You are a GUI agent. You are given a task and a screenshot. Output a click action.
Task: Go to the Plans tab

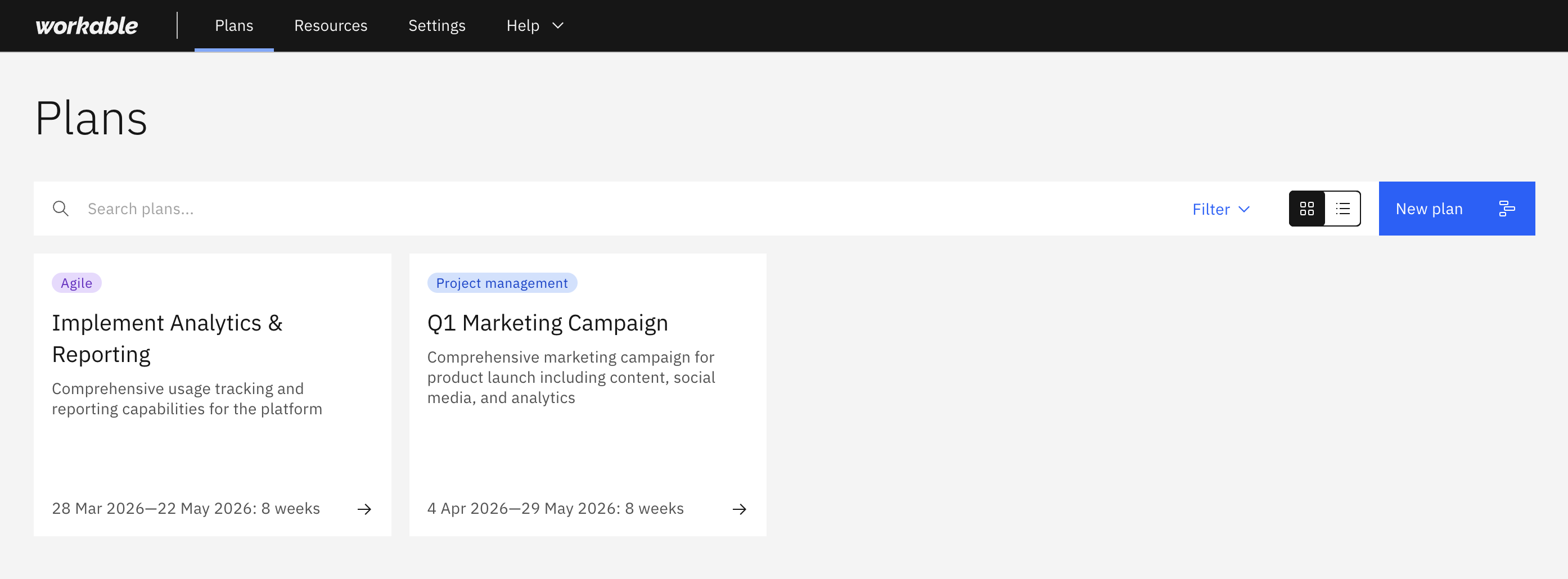(x=234, y=25)
